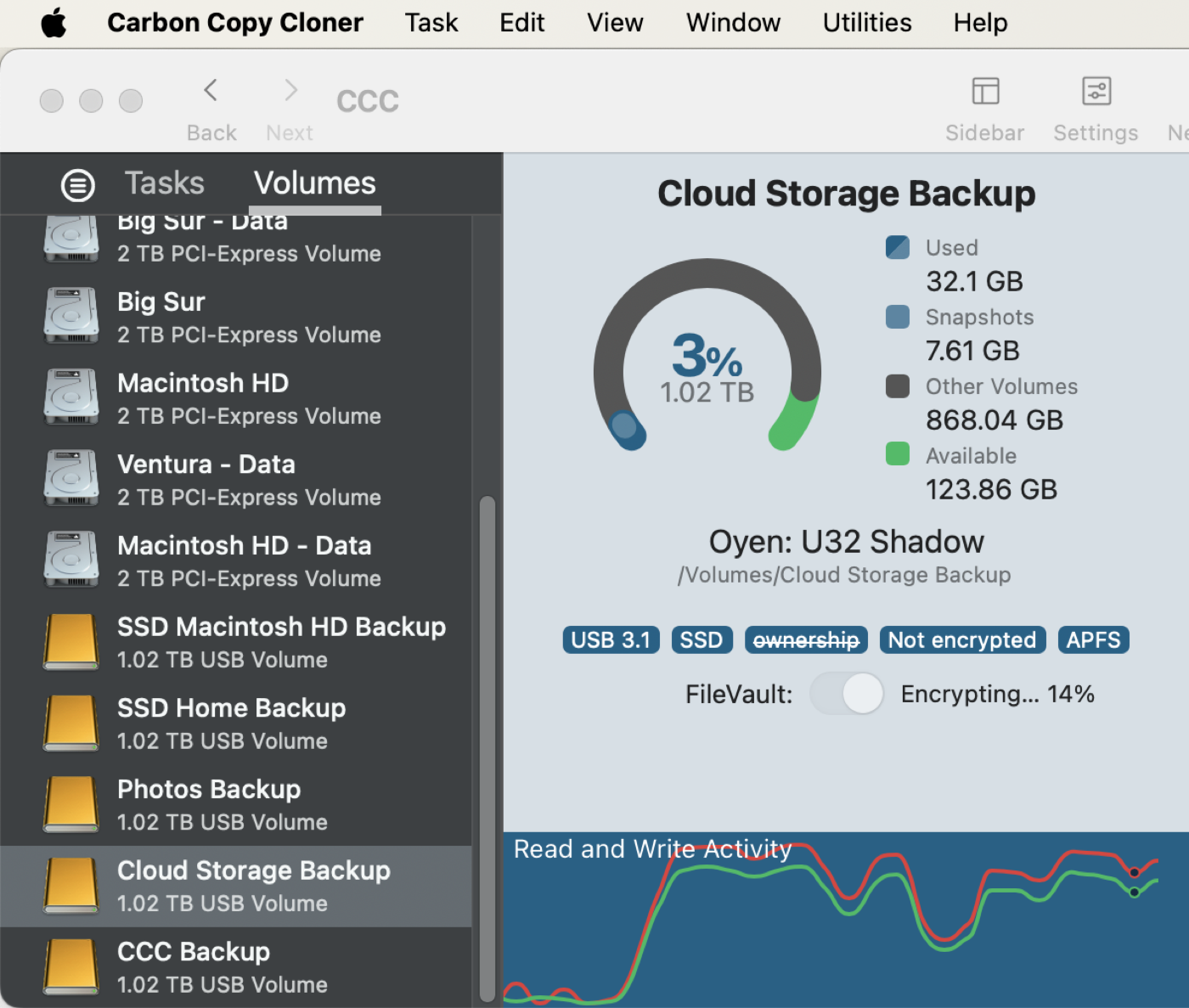Click the Sidebar toolbar icon
Viewport: 1189px width, 1008px height.
[x=985, y=91]
